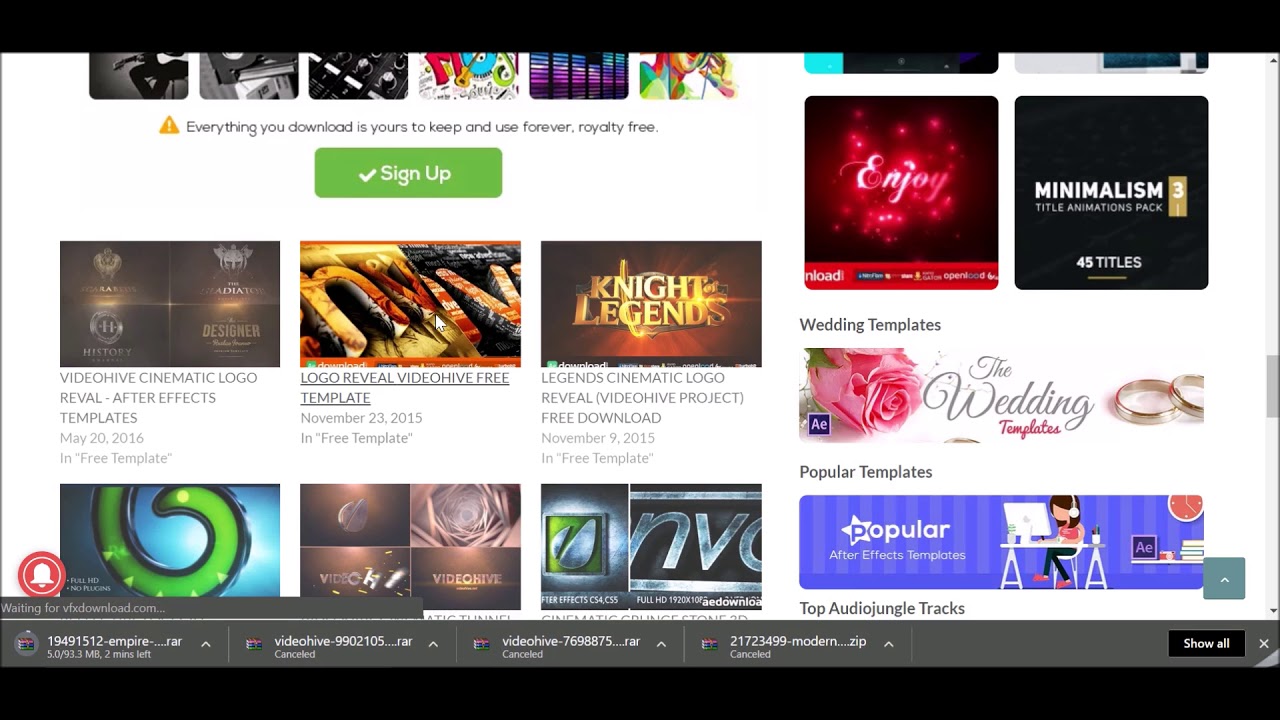Close the downloads bar with X

[1264, 644]
